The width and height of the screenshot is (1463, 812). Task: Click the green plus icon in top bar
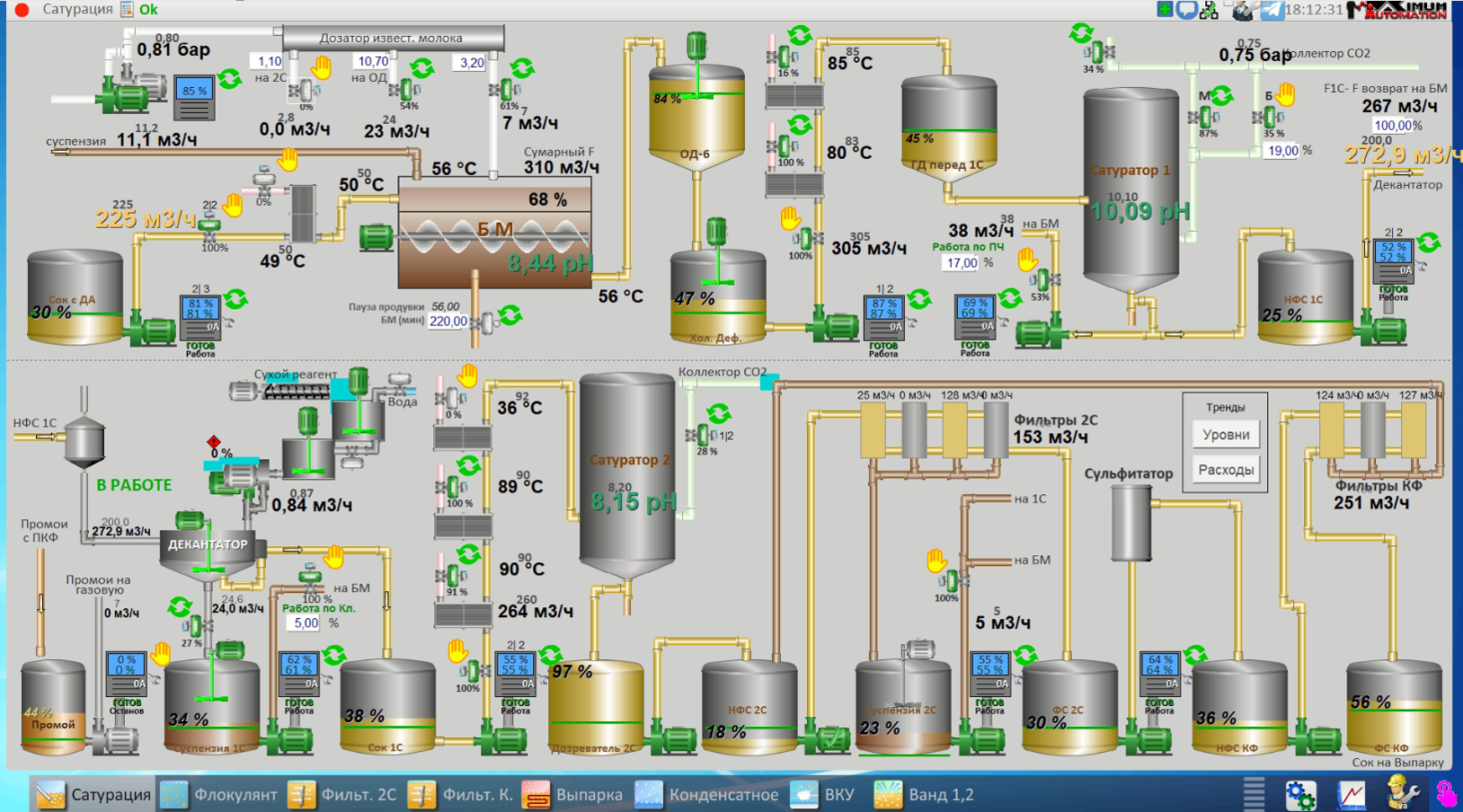1166,10
